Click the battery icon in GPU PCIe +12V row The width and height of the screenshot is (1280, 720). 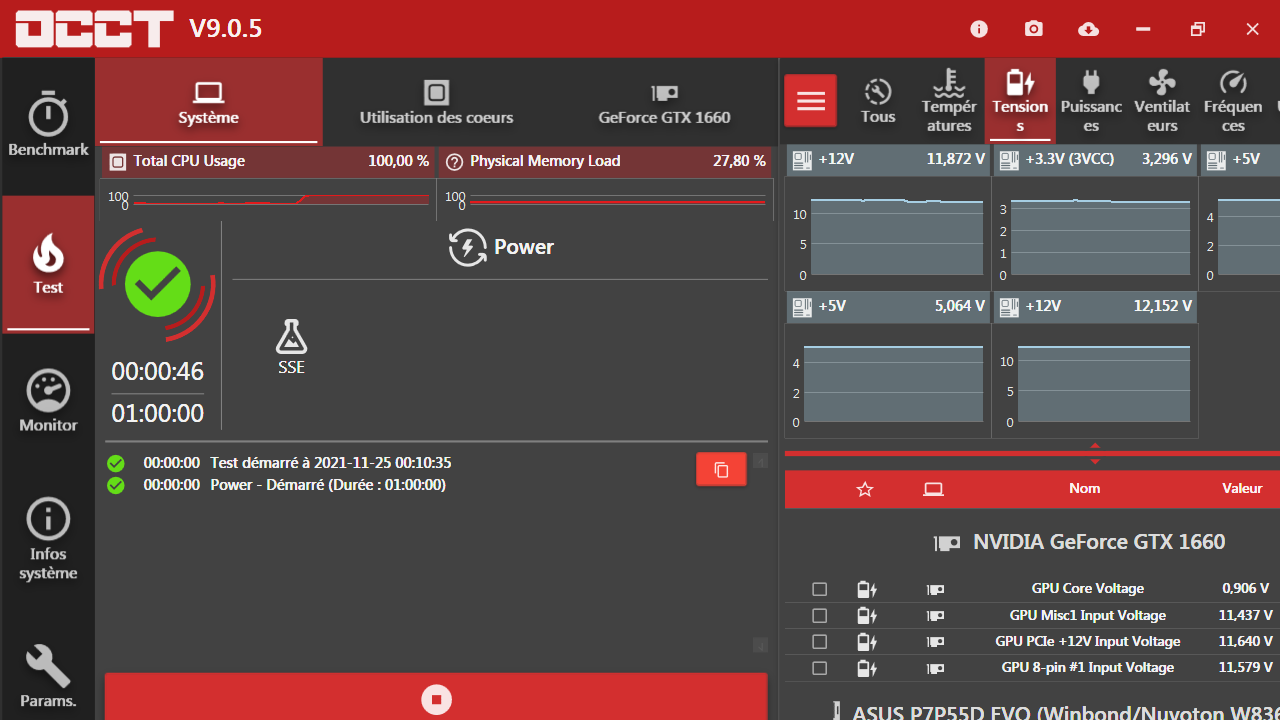point(867,641)
